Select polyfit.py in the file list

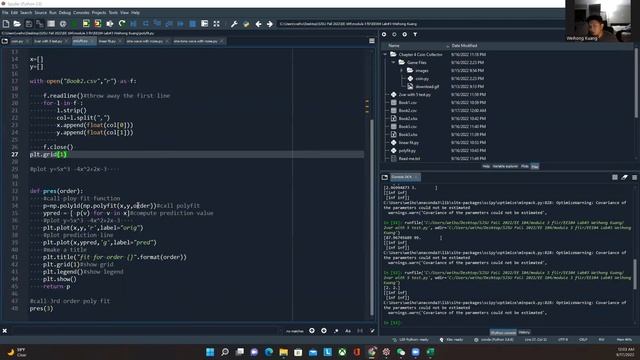[x=407, y=151]
